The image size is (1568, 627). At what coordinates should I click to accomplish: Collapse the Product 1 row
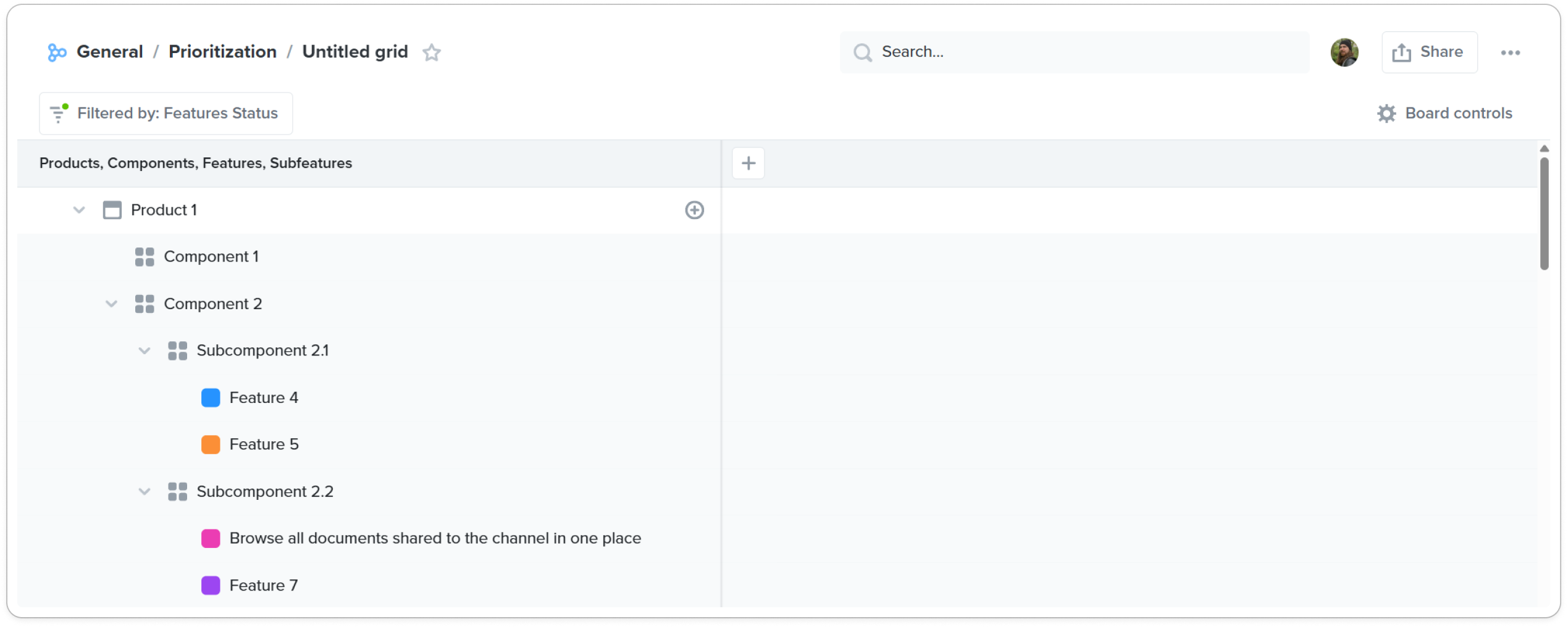pos(78,210)
